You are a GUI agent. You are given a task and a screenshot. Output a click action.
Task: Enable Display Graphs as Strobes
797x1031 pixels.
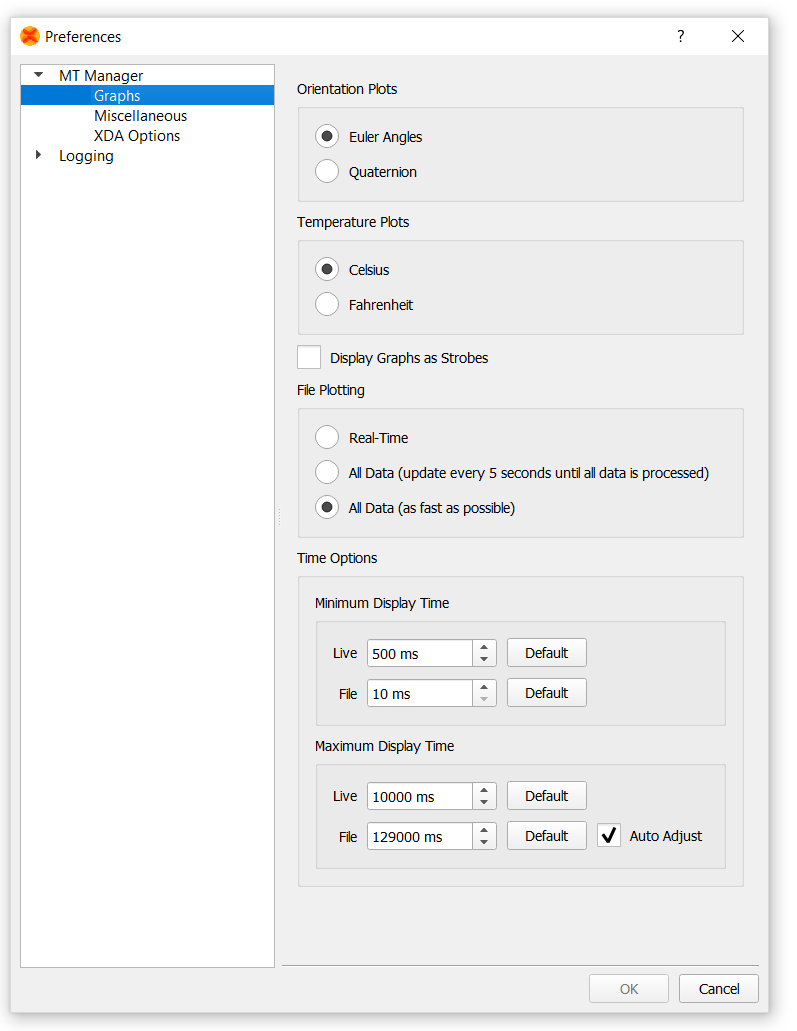pos(308,357)
